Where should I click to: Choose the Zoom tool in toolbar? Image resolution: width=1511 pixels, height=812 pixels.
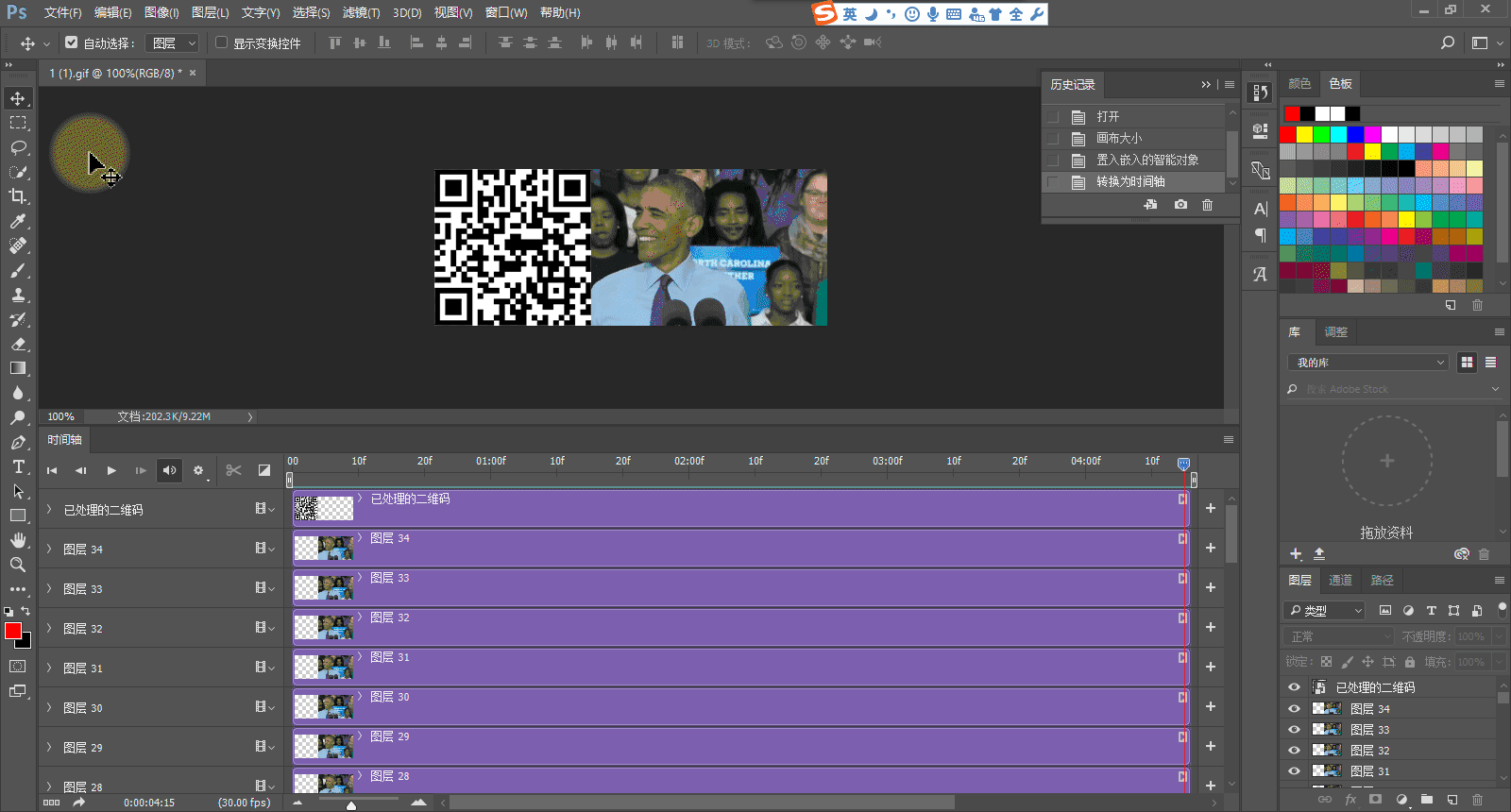18,565
